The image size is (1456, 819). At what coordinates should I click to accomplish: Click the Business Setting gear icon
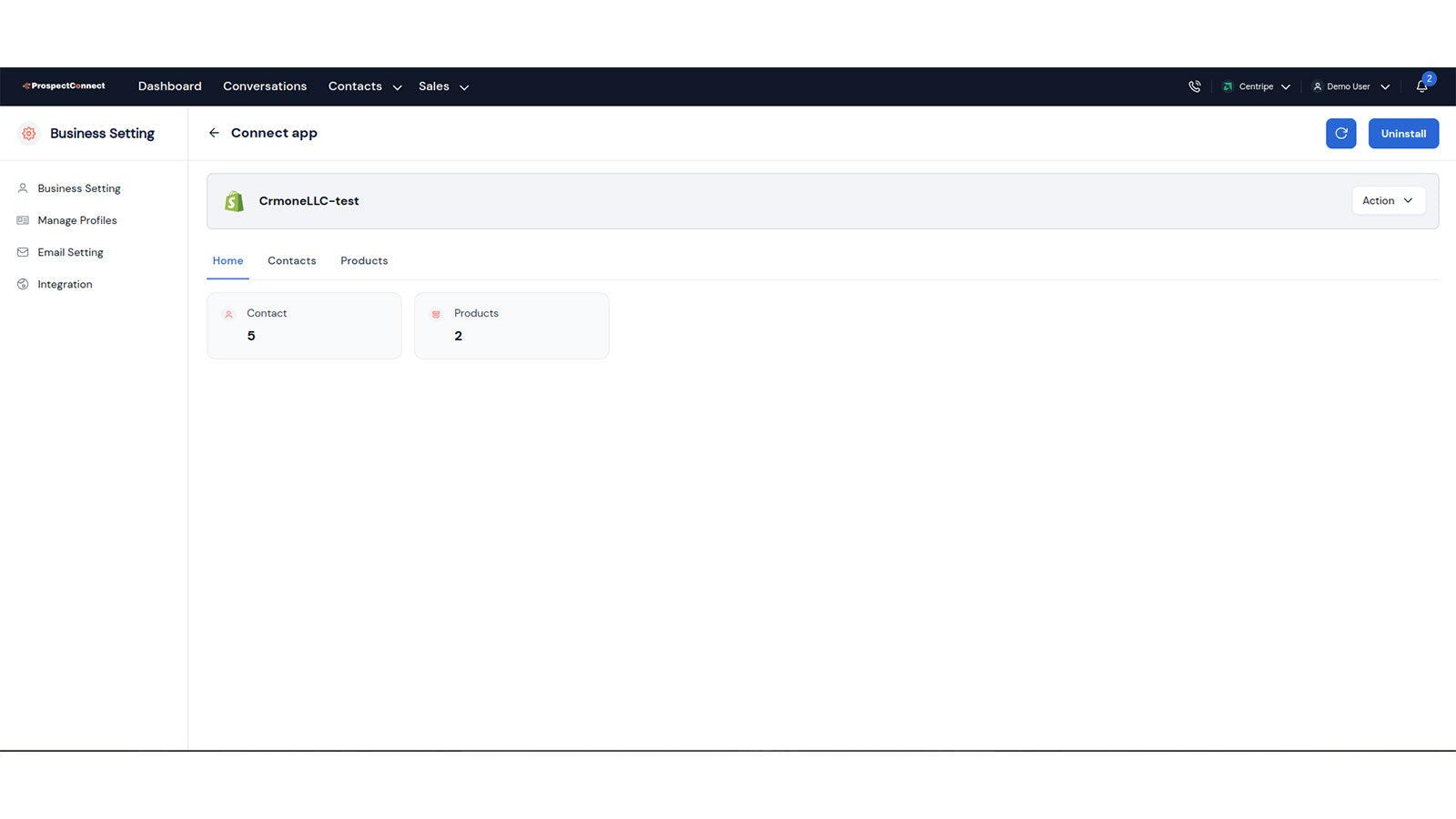coord(28,133)
